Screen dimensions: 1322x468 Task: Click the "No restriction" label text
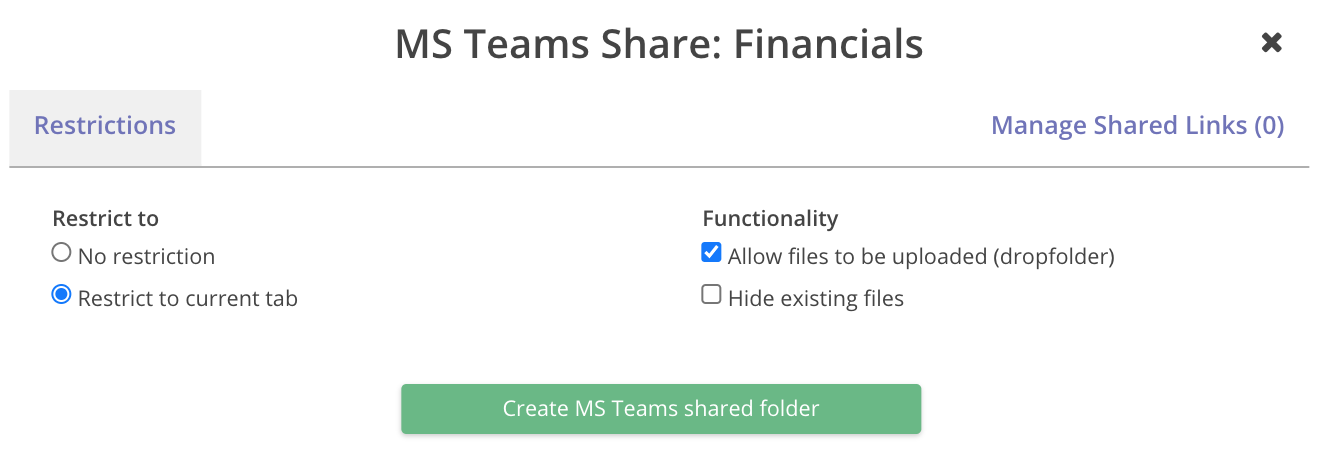point(146,257)
